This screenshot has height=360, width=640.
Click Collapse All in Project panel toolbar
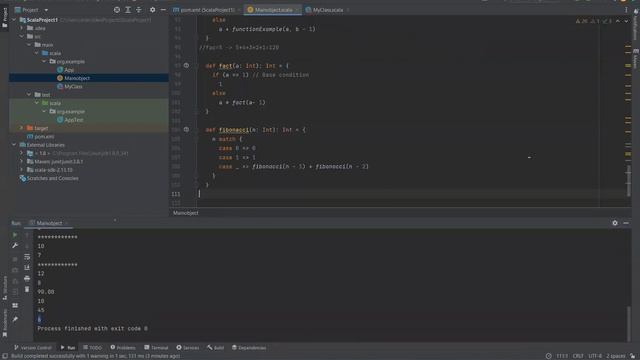pos(139,10)
